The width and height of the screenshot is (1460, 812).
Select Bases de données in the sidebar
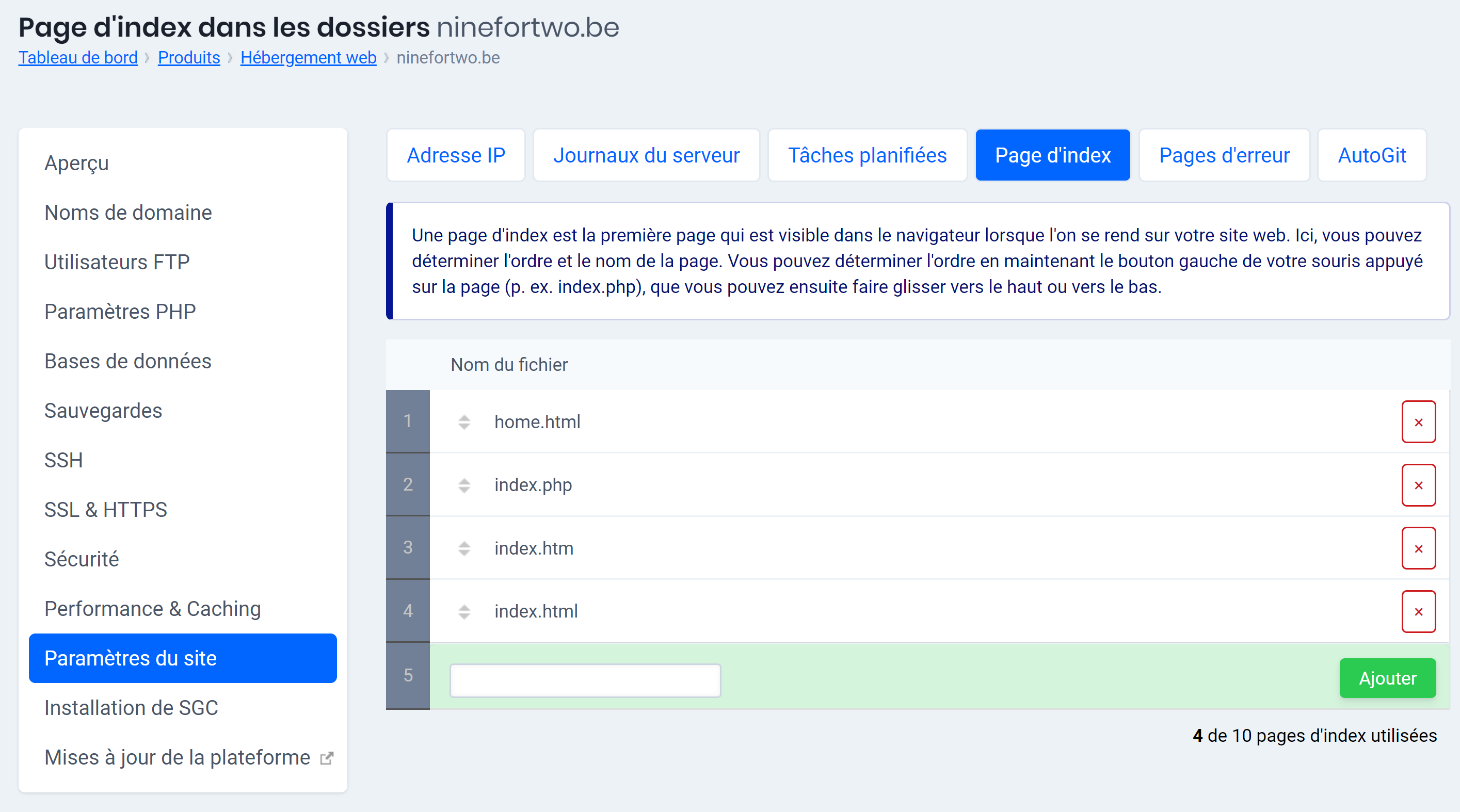pos(127,361)
